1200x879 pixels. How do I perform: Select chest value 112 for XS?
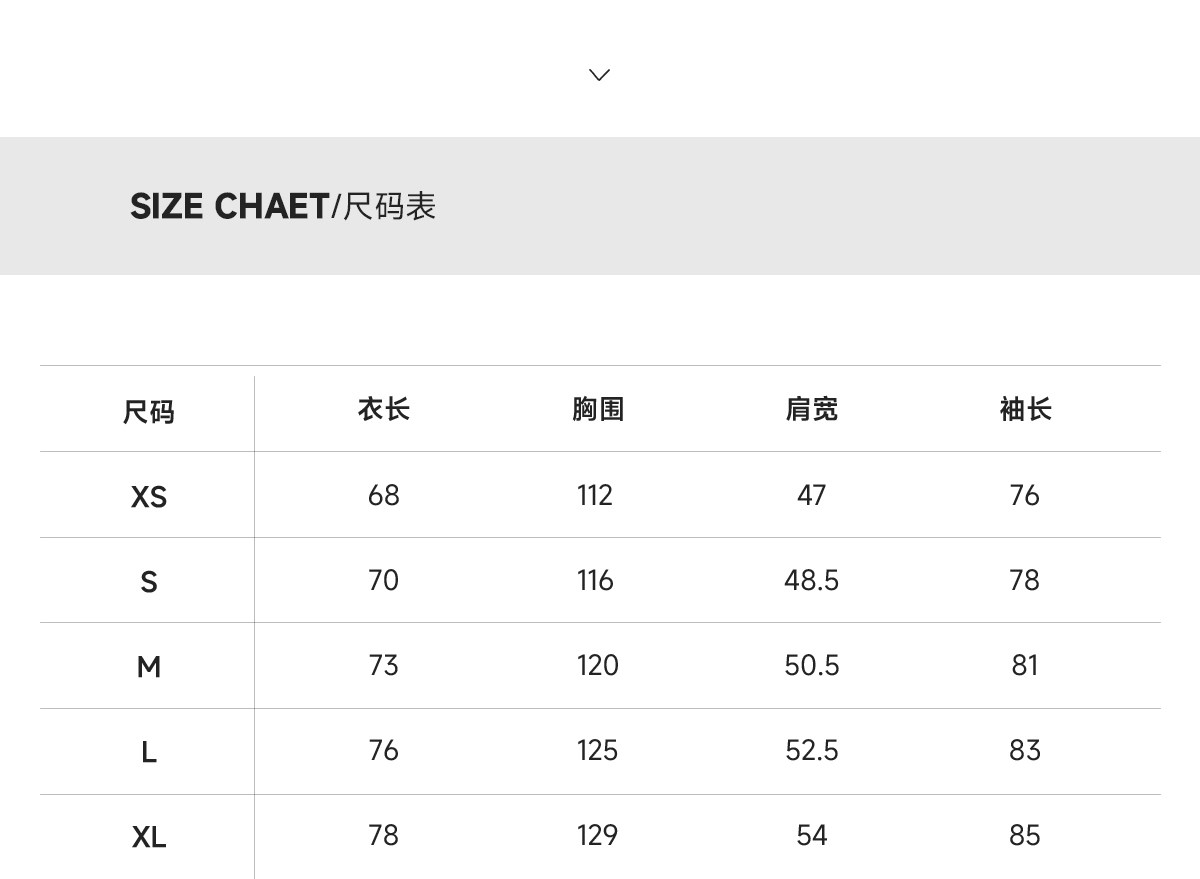(595, 495)
